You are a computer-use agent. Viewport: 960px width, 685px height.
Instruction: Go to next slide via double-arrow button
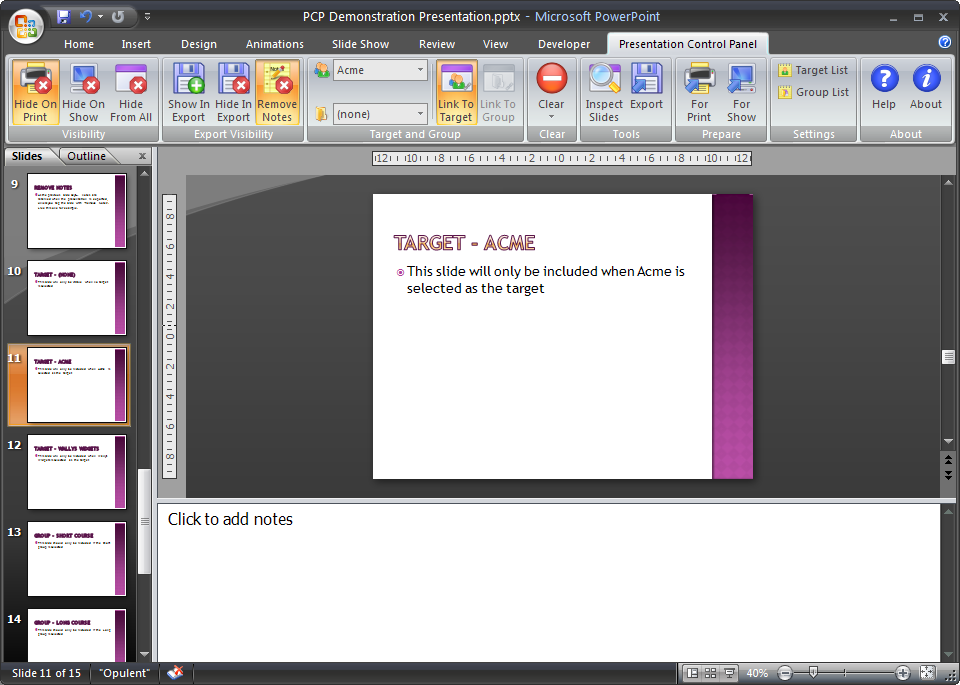tap(948, 474)
